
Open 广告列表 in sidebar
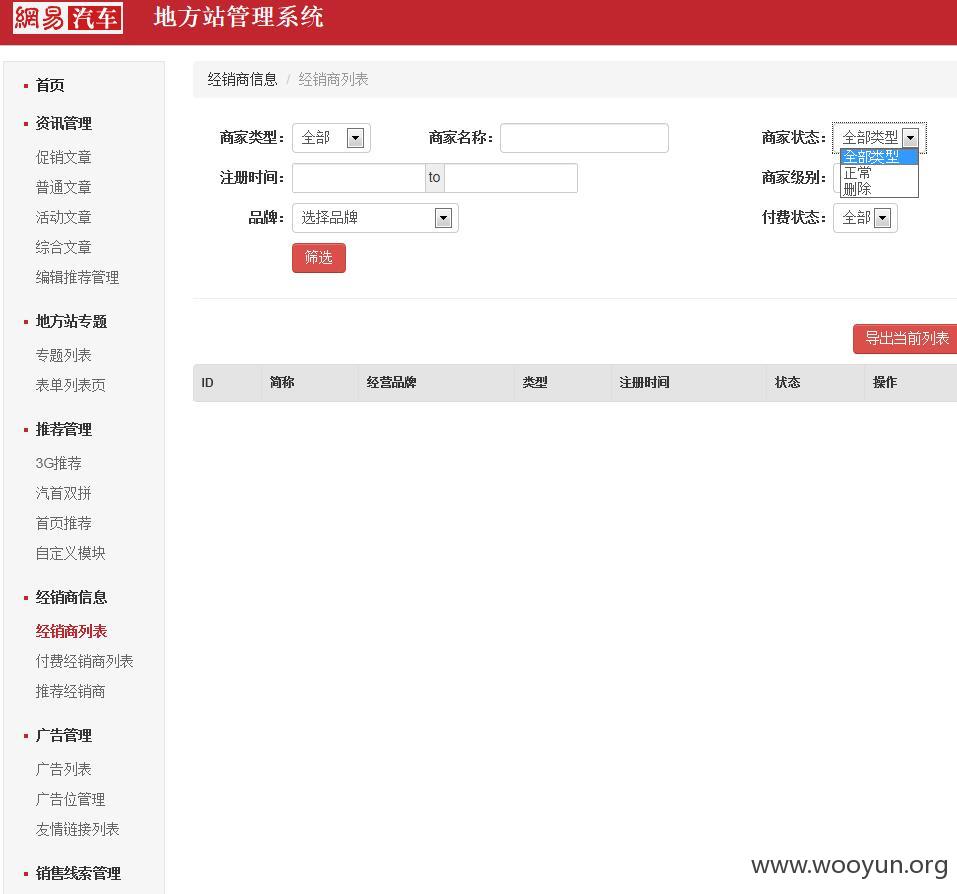pos(63,770)
